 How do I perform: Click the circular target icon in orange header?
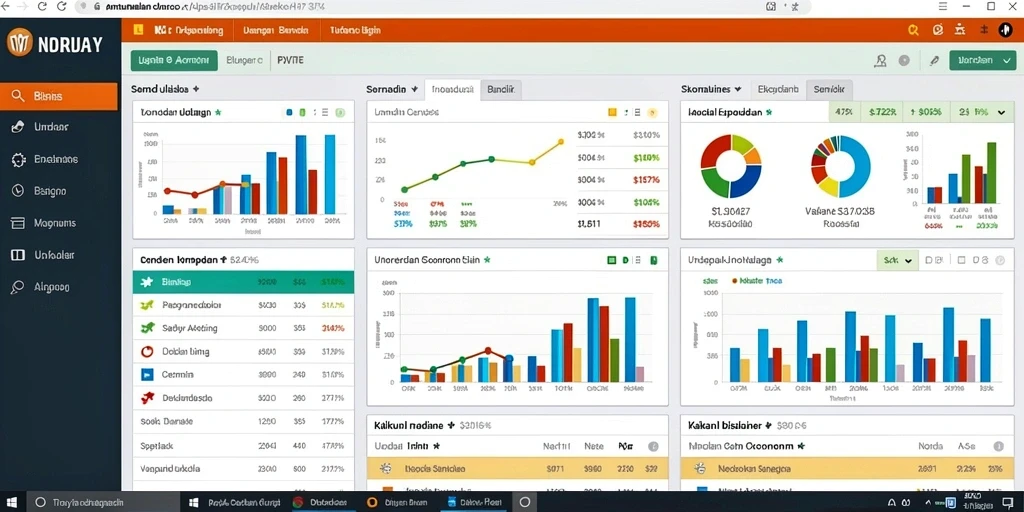938,29
